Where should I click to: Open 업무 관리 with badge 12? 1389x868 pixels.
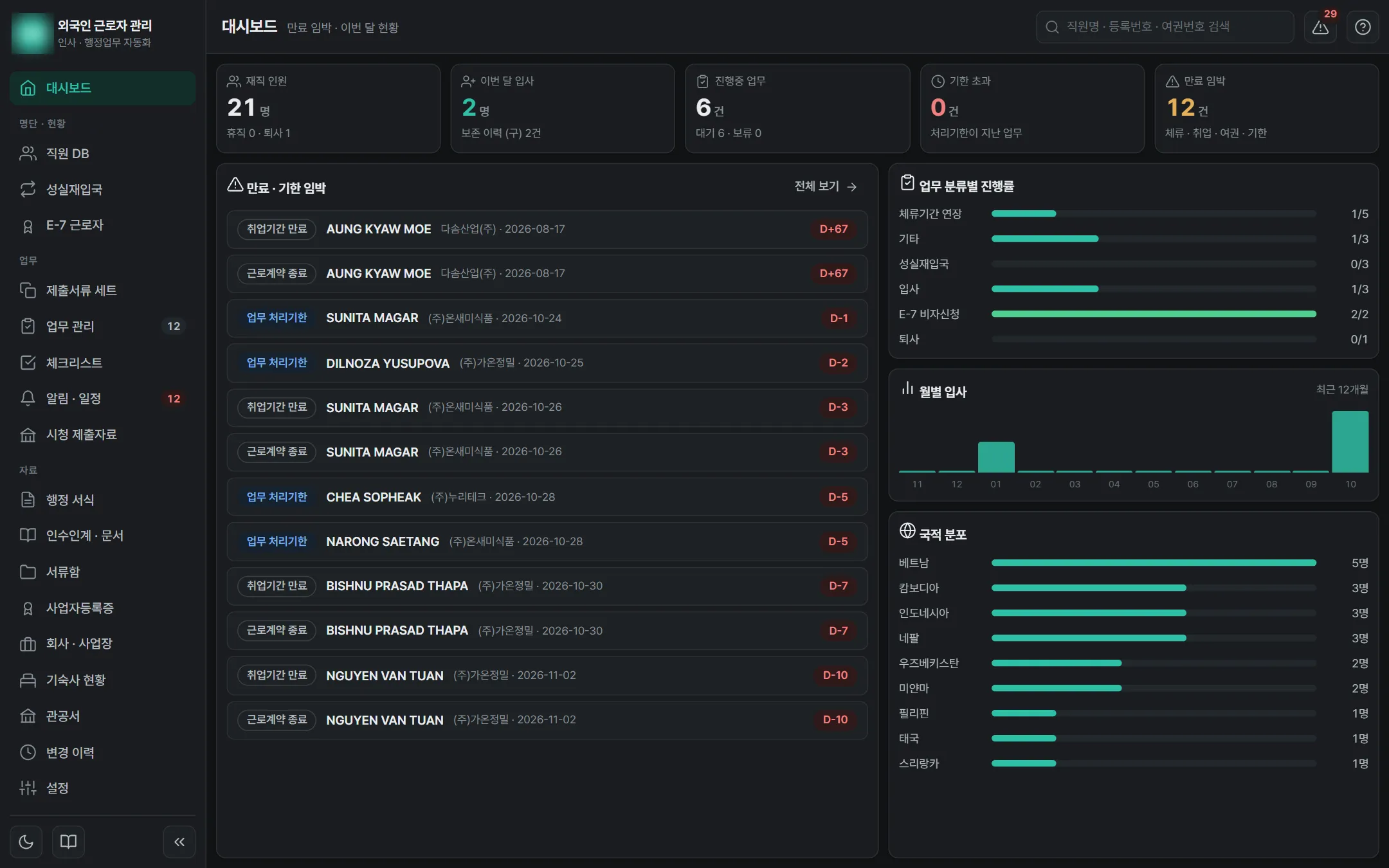pos(103,327)
